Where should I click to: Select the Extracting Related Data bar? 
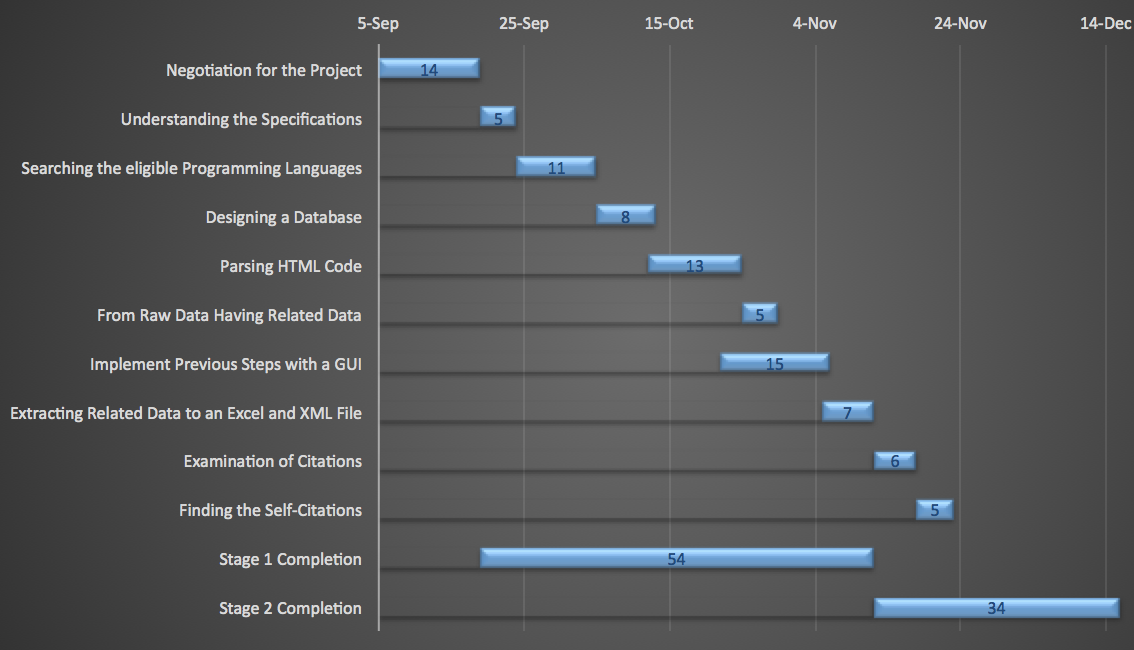[847, 412]
